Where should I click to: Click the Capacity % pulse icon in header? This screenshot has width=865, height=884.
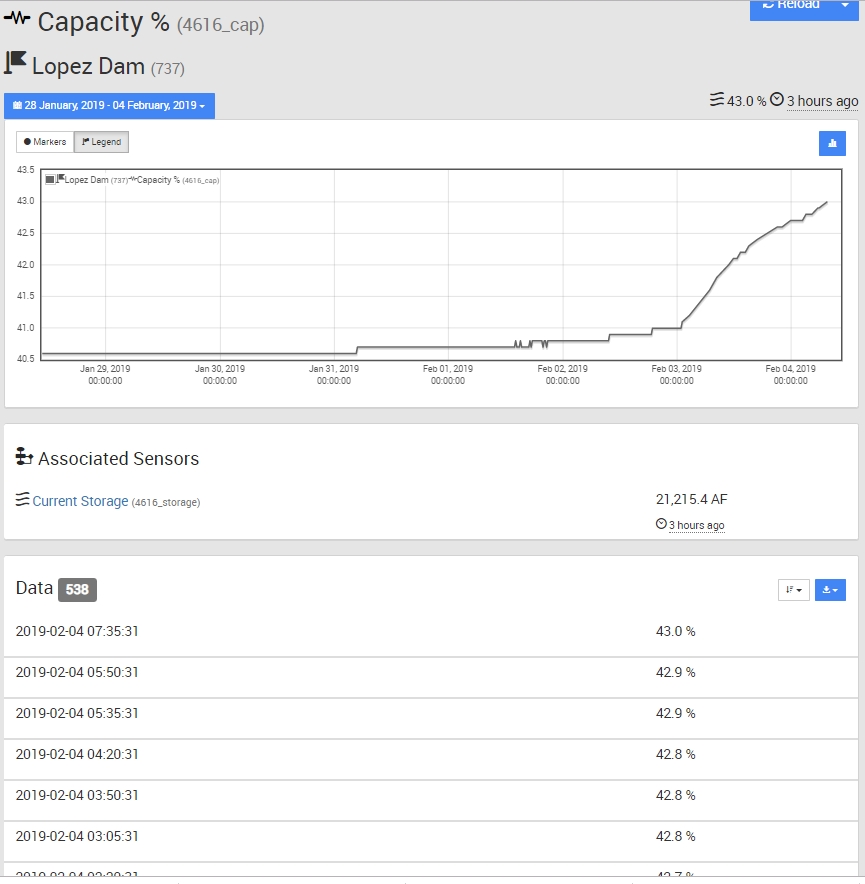click(17, 21)
